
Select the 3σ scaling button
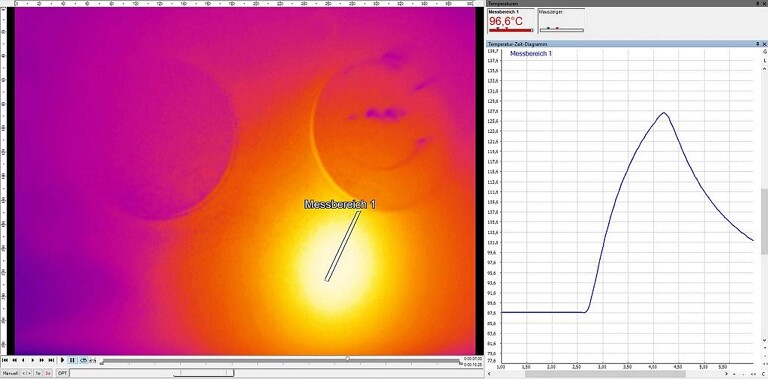pos(48,373)
